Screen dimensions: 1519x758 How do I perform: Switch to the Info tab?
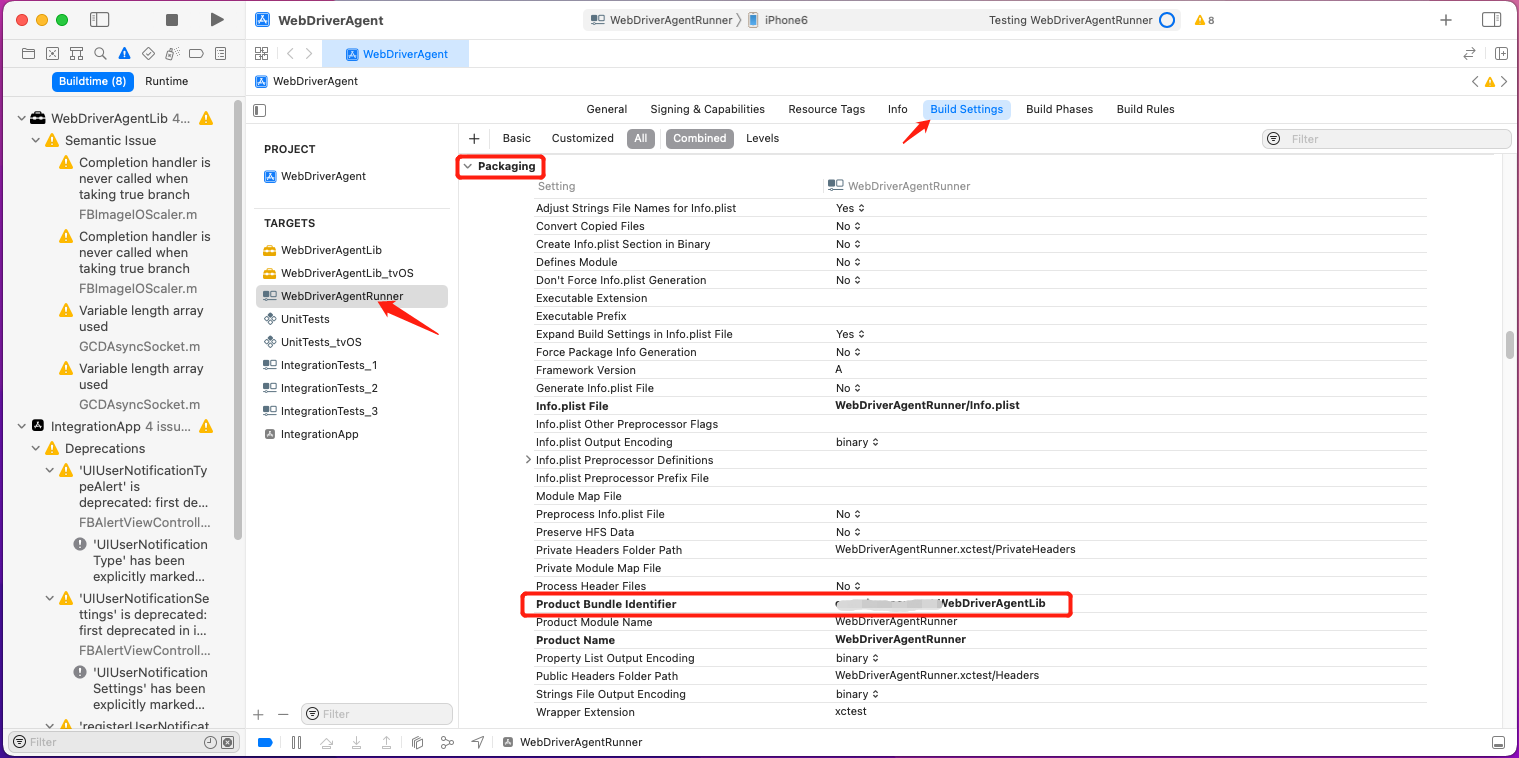pos(898,110)
